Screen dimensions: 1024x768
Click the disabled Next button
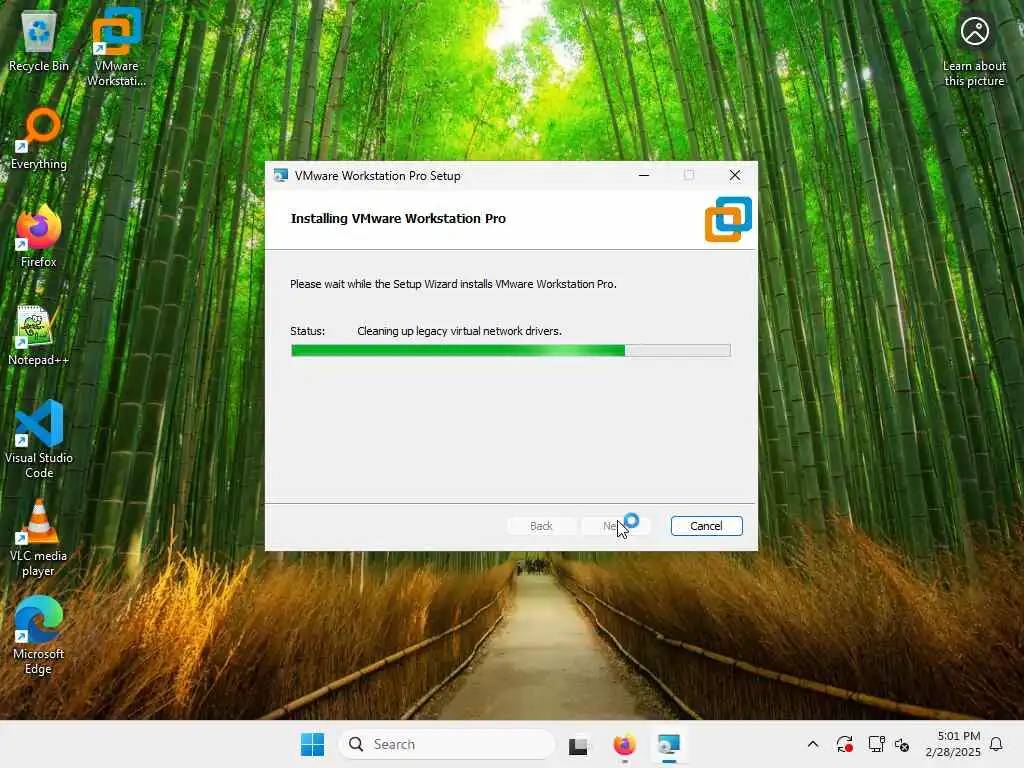click(x=615, y=526)
